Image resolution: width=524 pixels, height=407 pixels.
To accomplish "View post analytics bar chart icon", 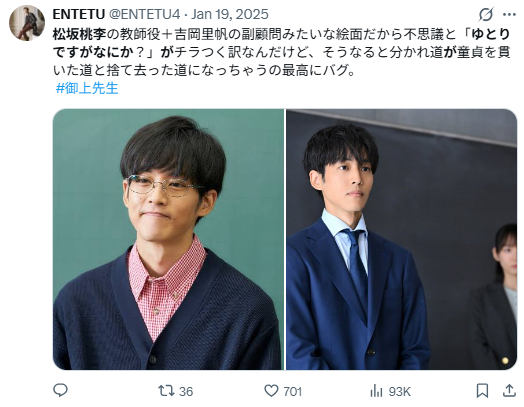I will point(376,391).
